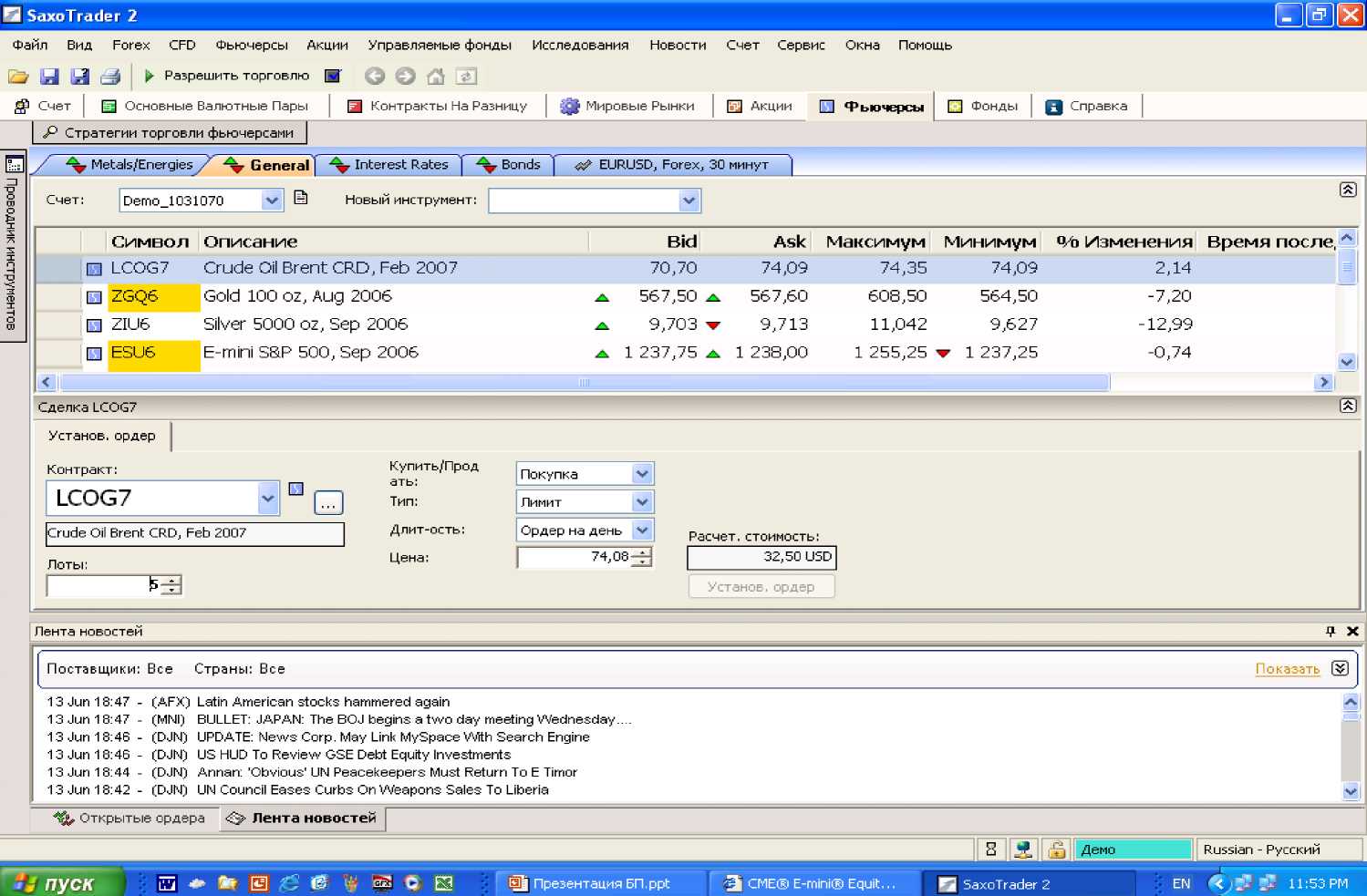Click the refresh icon in toolbar
1367x896 pixels.
(466, 77)
